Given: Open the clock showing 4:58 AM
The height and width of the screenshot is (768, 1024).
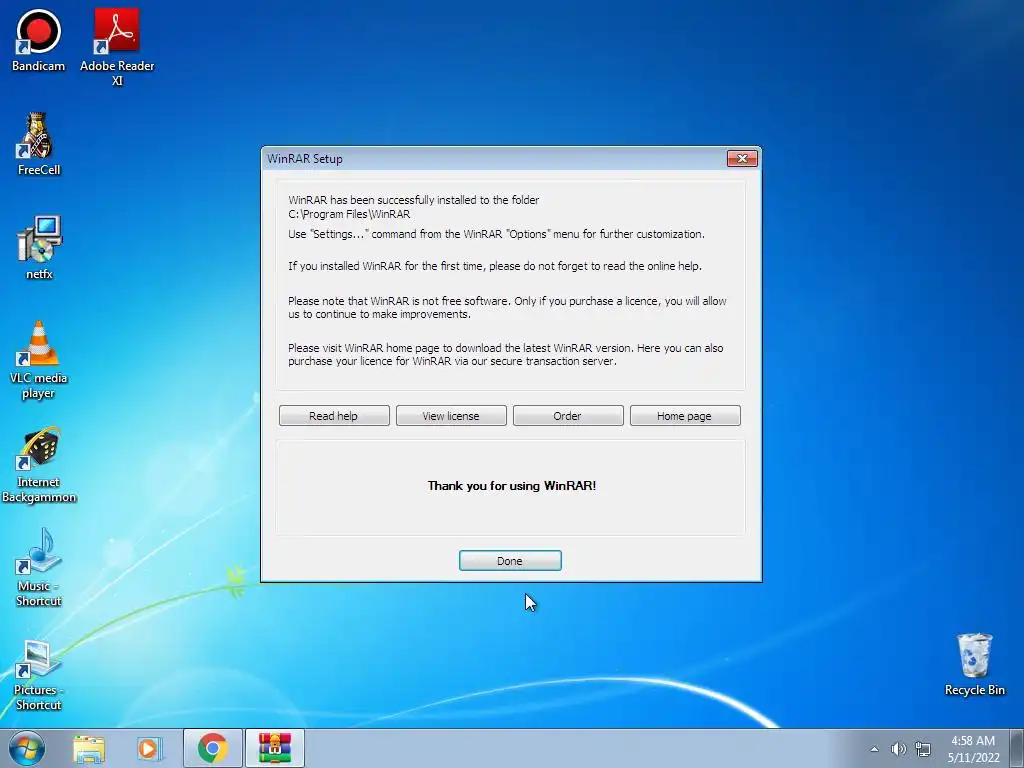Looking at the screenshot, I should (x=973, y=741).
